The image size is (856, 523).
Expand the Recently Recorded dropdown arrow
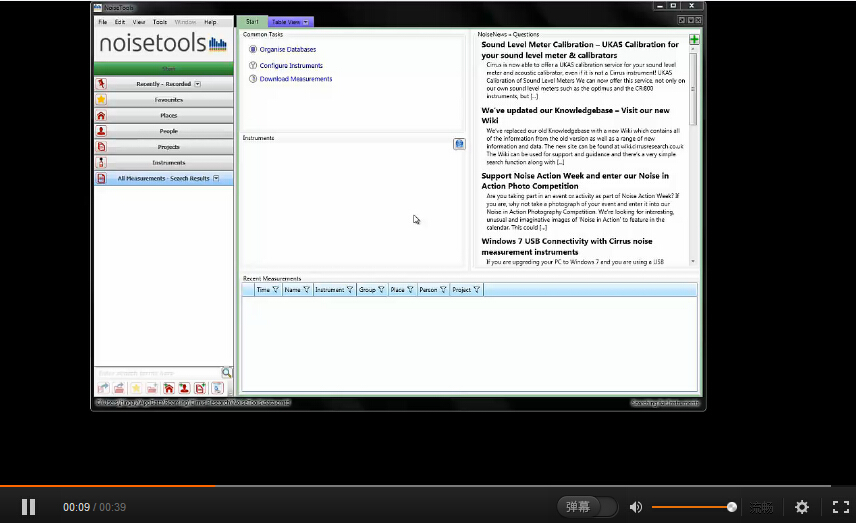198,84
